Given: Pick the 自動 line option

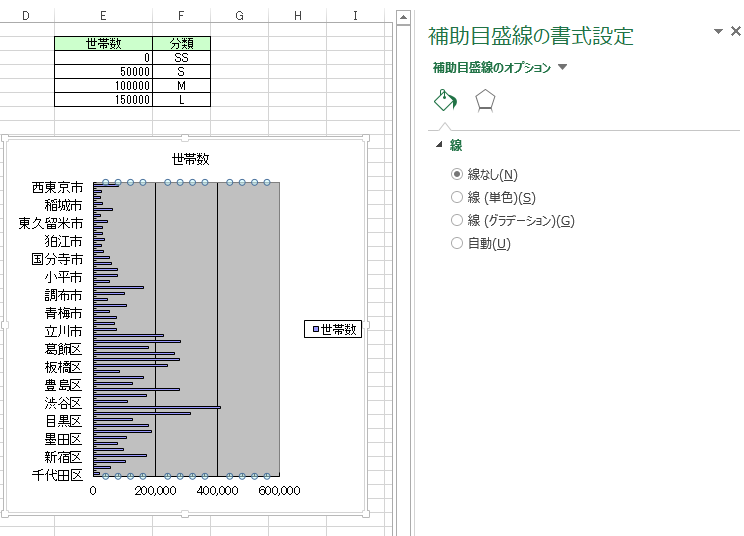Looking at the screenshot, I should point(458,243).
